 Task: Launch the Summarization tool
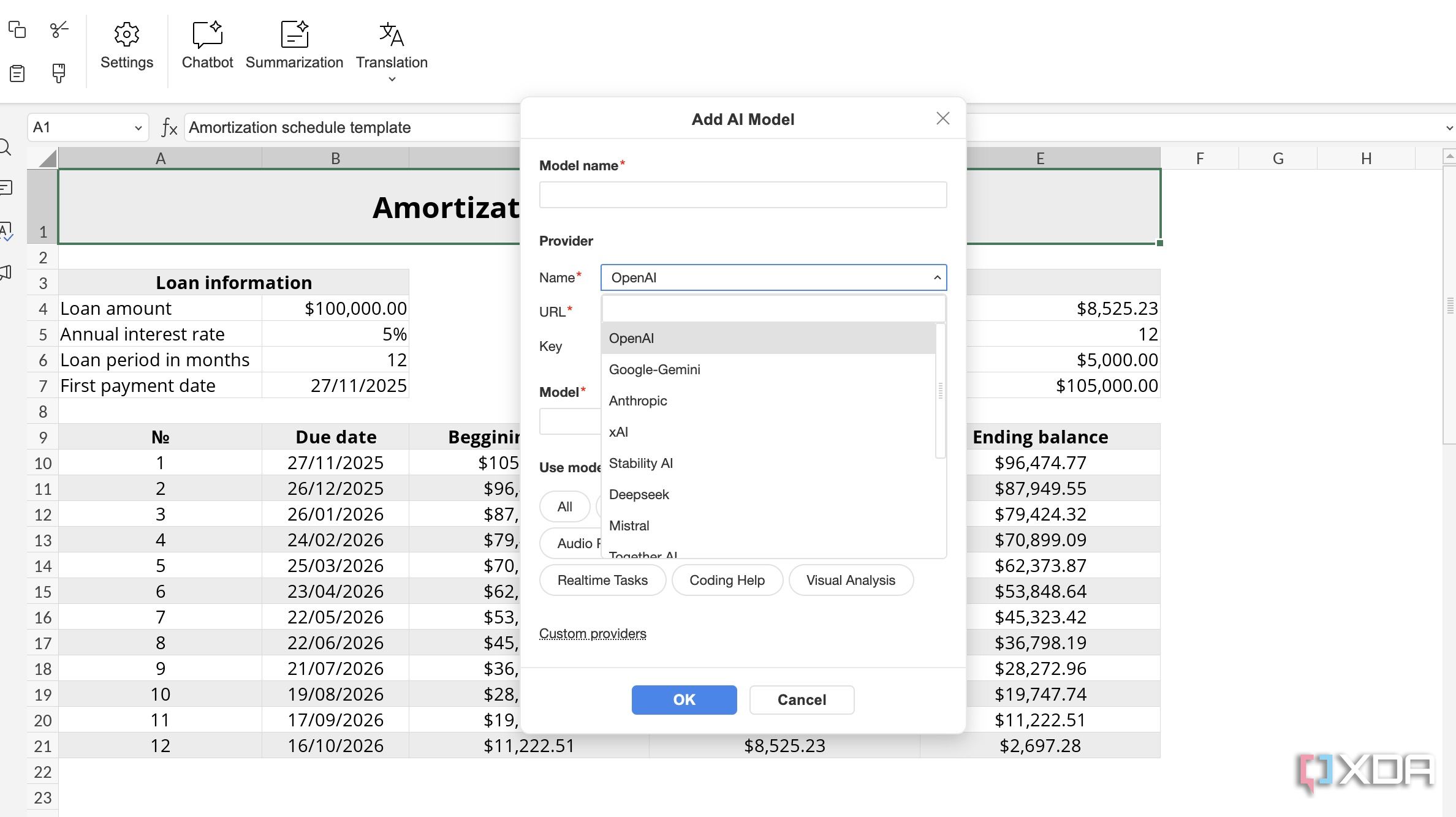tap(294, 46)
